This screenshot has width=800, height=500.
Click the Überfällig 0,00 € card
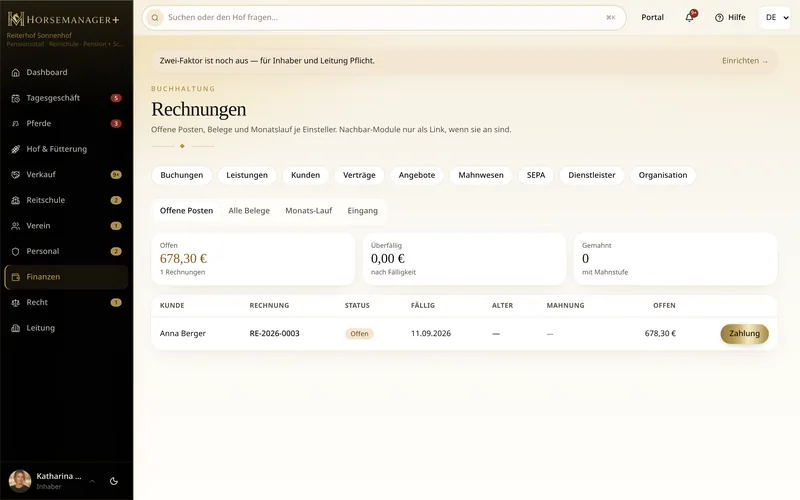pyautogui.click(x=464, y=259)
